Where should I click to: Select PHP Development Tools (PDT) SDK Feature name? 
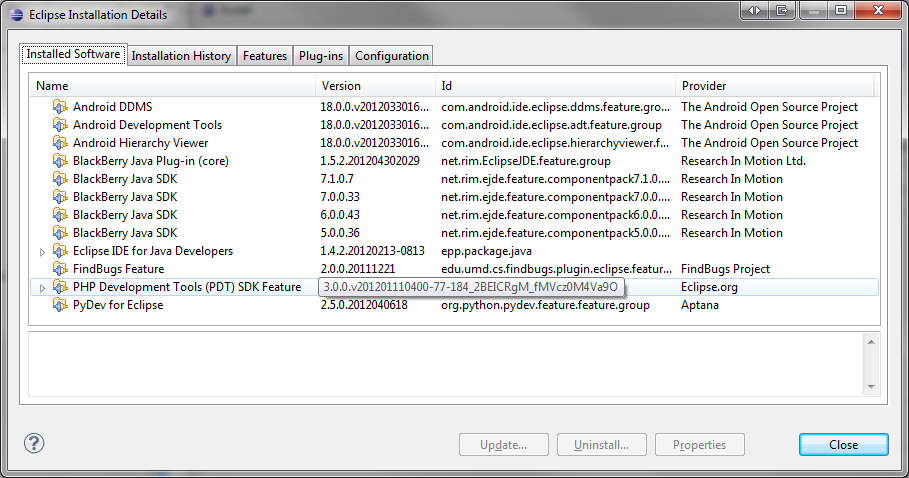pos(187,287)
